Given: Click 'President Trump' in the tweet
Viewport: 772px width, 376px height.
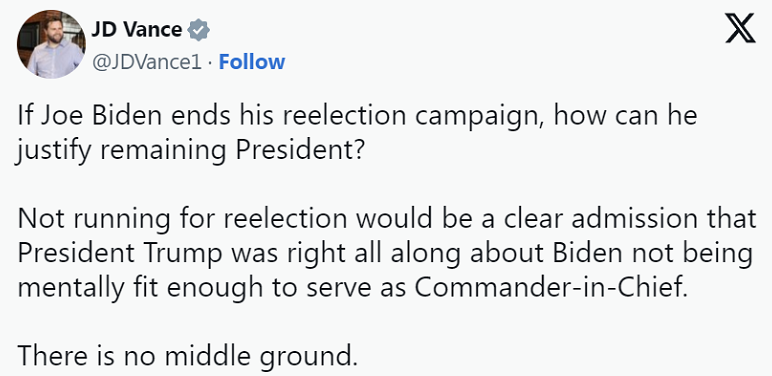Looking at the screenshot, I should click(x=120, y=255).
